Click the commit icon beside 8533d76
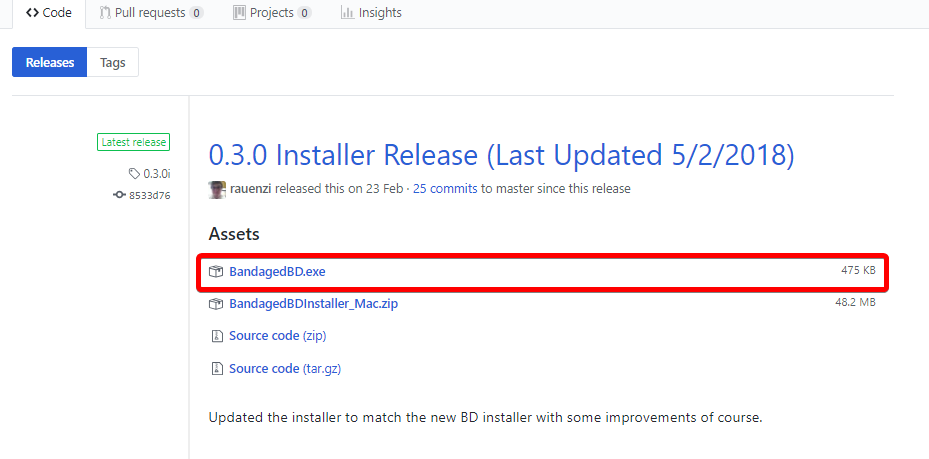Image resolution: width=929 pixels, height=459 pixels. point(119,195)
